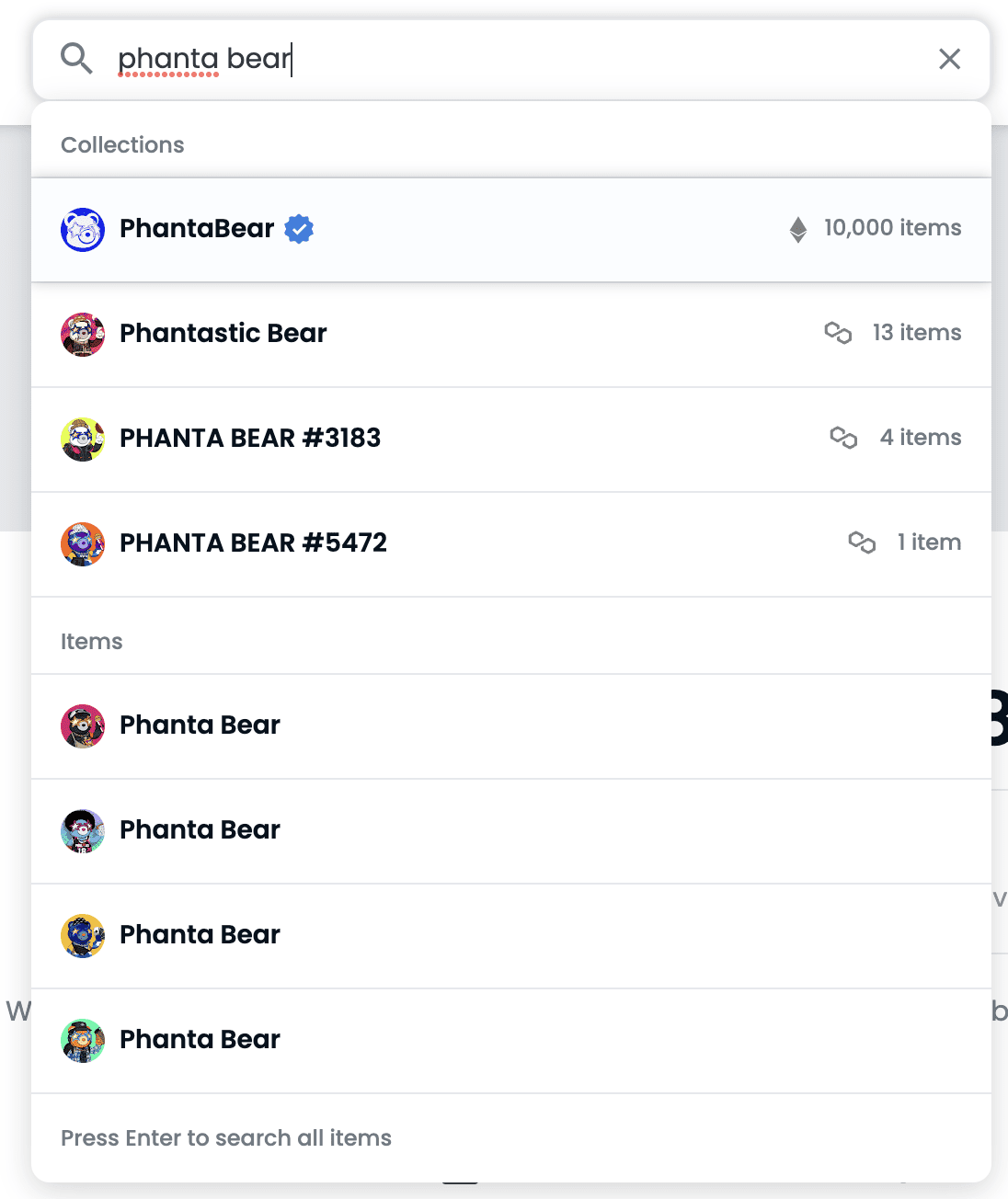1008x1199 pixels.
Task: Click the Polygon chain icon beside 1 item
Action: point(862,542)
